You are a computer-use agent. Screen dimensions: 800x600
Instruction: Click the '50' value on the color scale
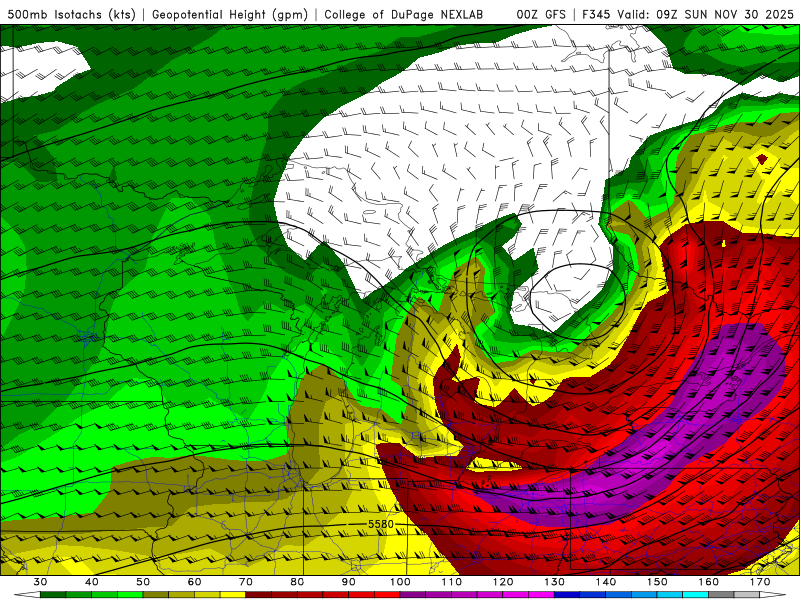point(143,582)
